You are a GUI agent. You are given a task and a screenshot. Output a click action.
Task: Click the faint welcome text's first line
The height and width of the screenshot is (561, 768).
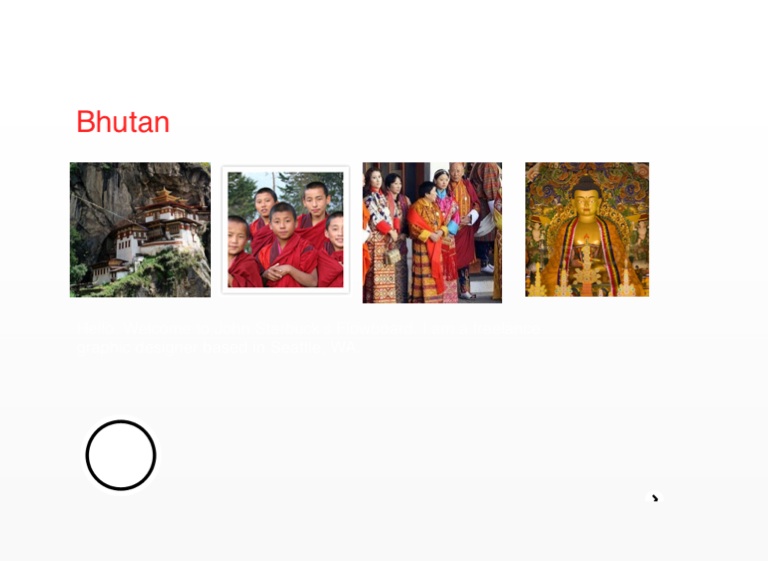pyautogui.click(x=309, y=329)
